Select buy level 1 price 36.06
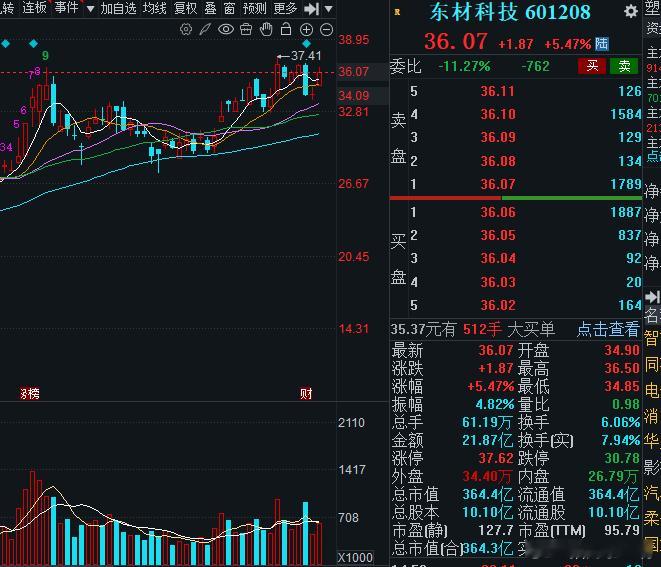The height and width of the screenshot is (567, 661). pyautogui.click(x=497, y=212)
